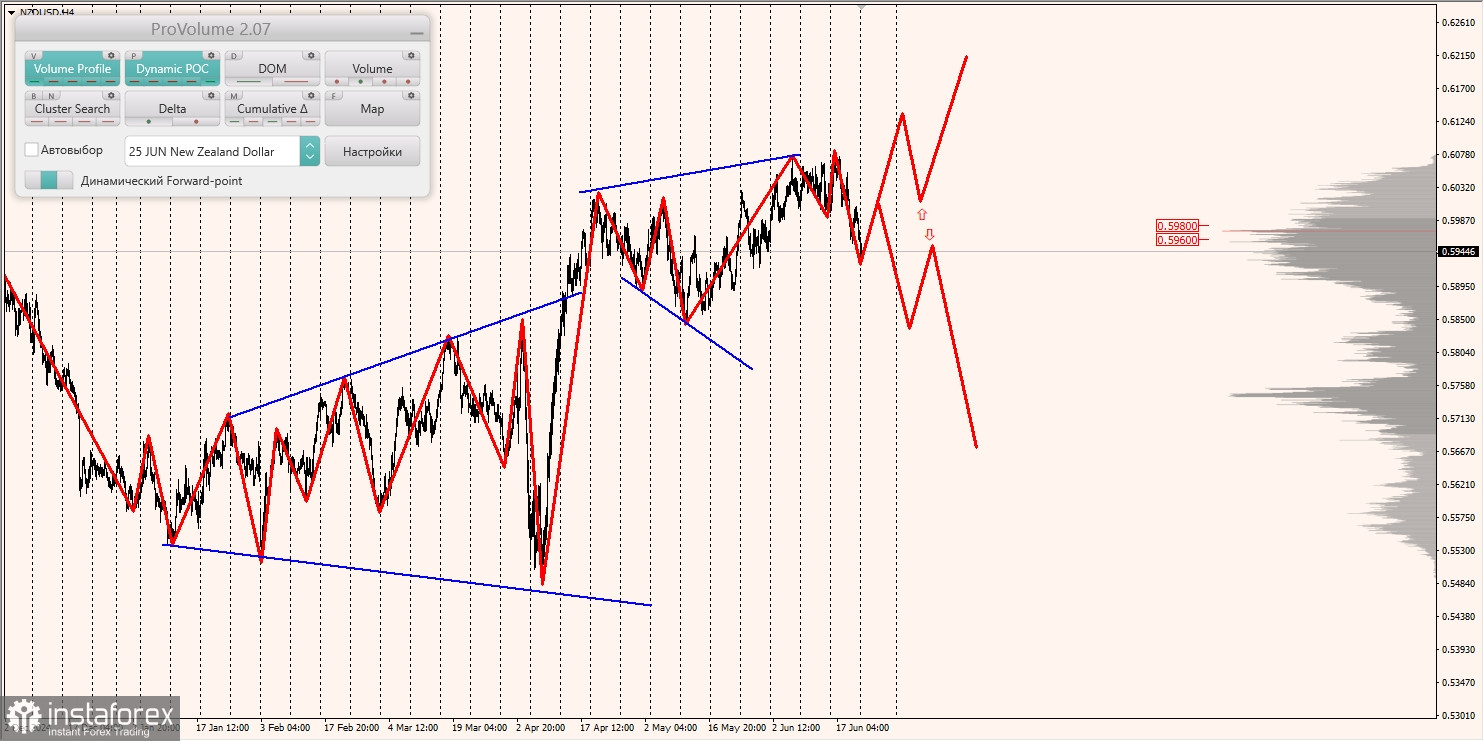
Task: Toggle the Динамический Forward-point switch
Action: click(49, 180)
